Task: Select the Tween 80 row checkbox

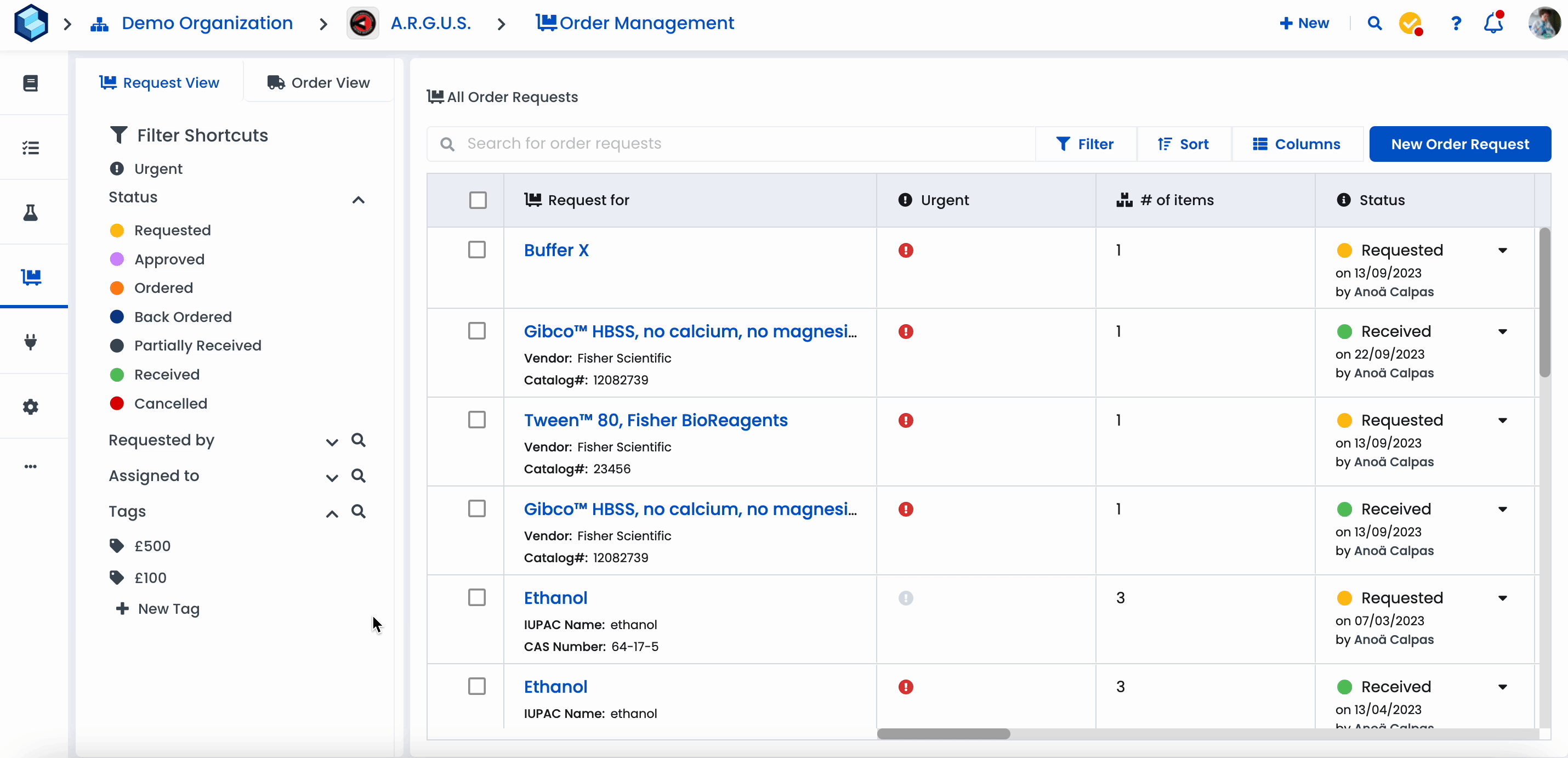Action: pyautogui.click(x=476, y=420)
